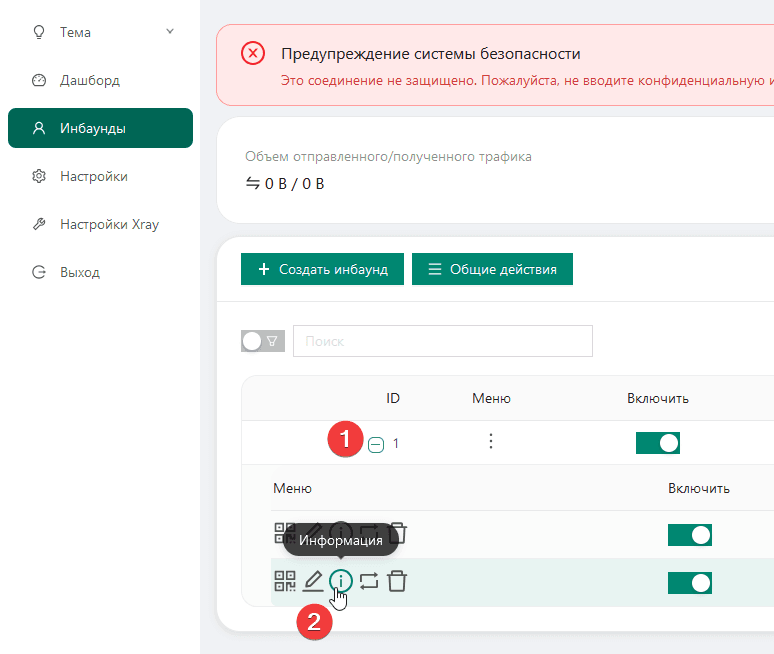Open three-dot menu for inbound 1
The image size is (774, 654).
490,442
